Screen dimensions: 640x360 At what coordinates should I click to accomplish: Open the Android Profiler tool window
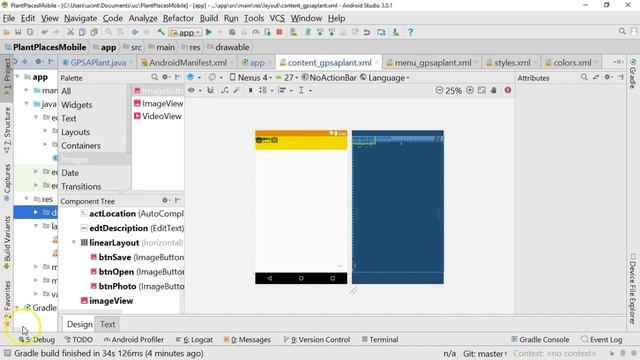tap(133, 340)
